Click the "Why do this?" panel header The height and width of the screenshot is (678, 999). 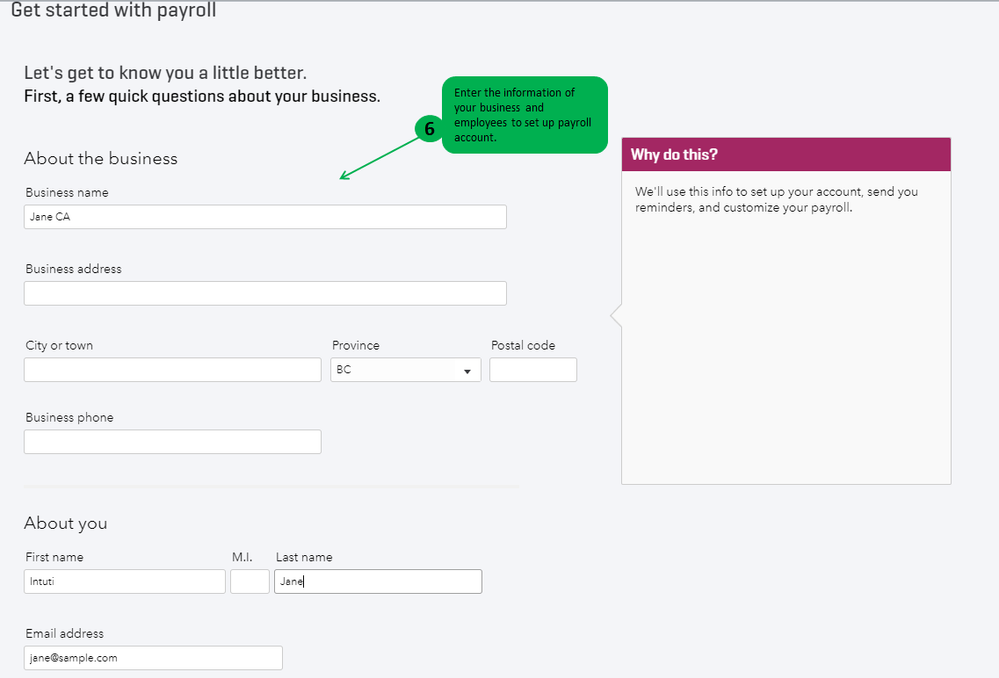coord(786,155)
